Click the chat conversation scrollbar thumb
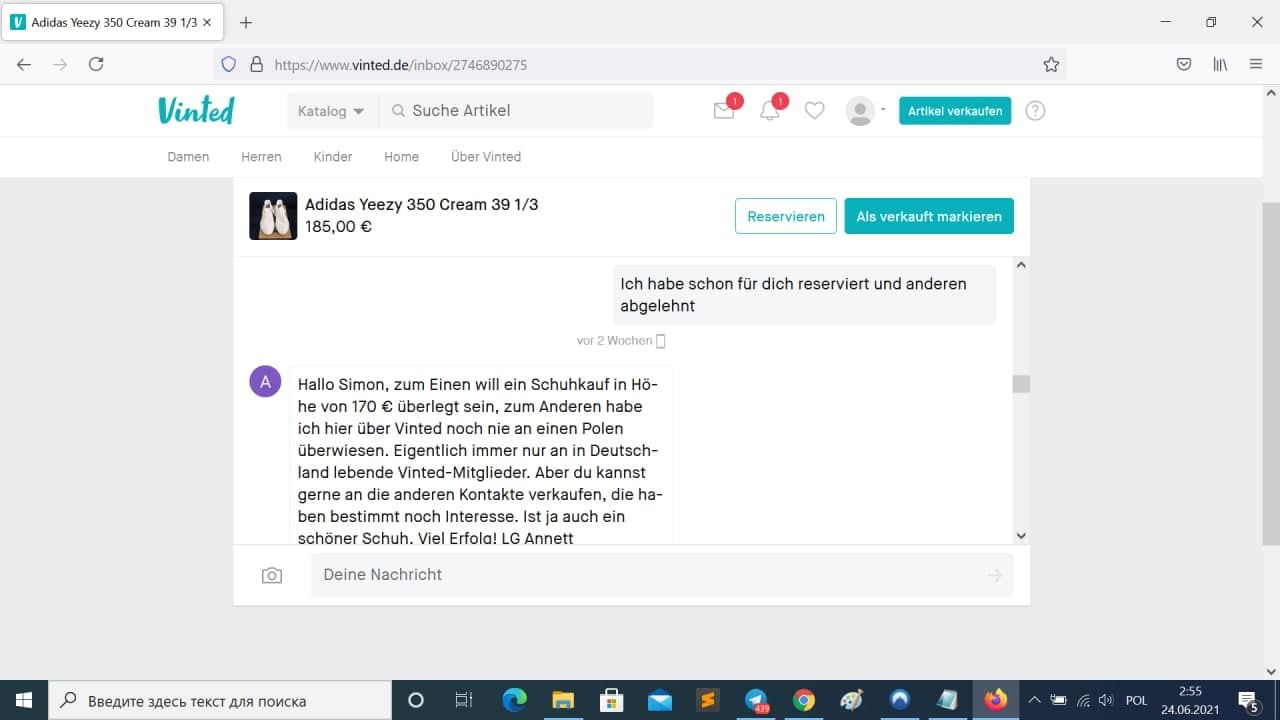 point(1021,384)
